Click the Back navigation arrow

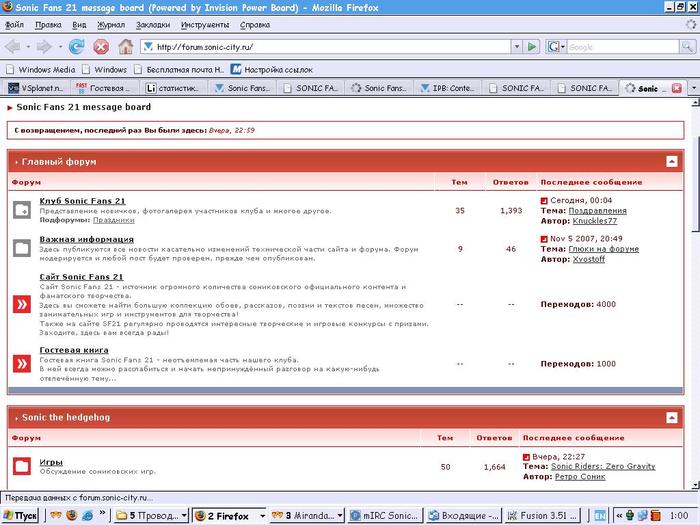[12, 46]
